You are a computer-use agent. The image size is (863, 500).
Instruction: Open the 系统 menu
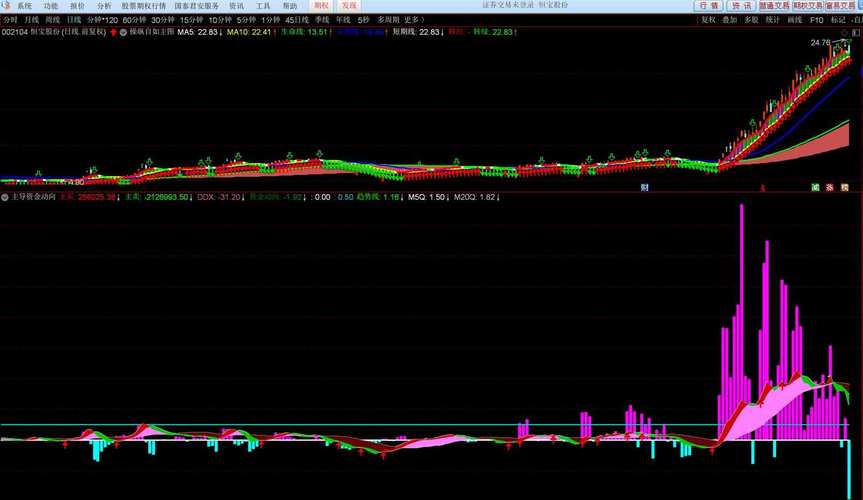(24, 5)
